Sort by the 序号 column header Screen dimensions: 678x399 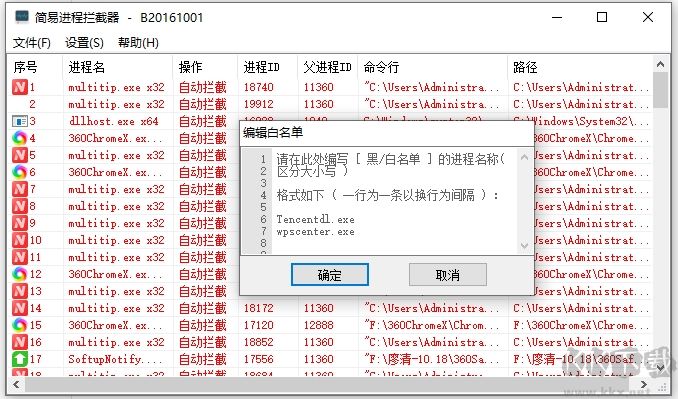(35, 67)
